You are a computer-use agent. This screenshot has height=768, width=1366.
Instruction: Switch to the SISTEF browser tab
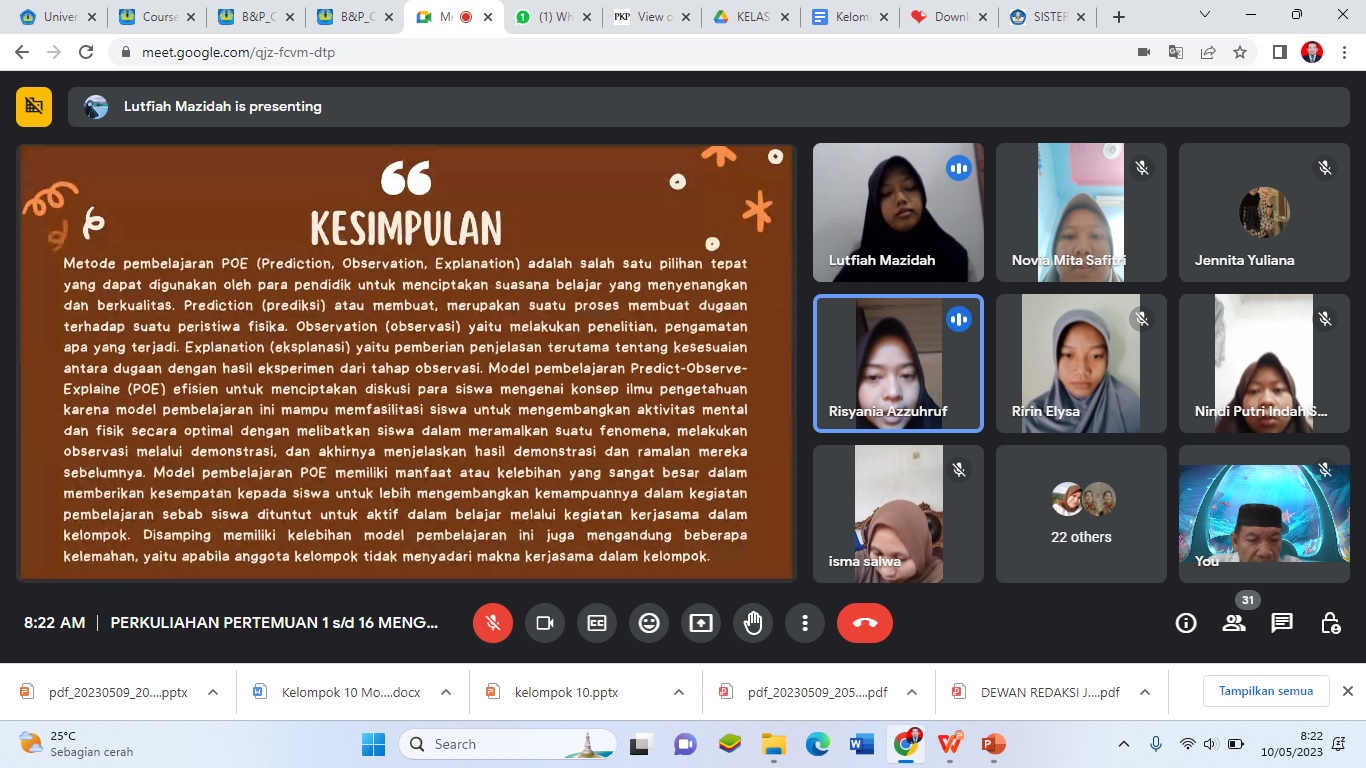[x=1044, y=17]
